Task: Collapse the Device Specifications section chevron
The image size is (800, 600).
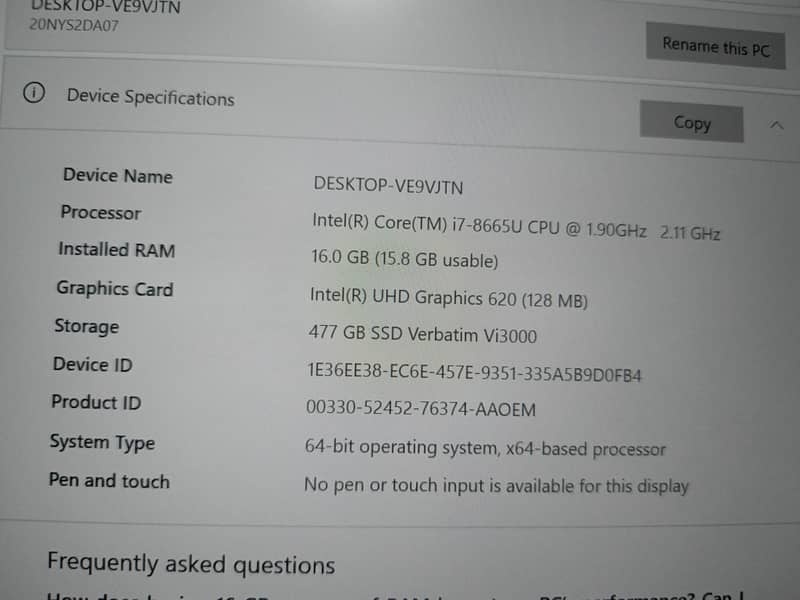Action: (777, 125)
